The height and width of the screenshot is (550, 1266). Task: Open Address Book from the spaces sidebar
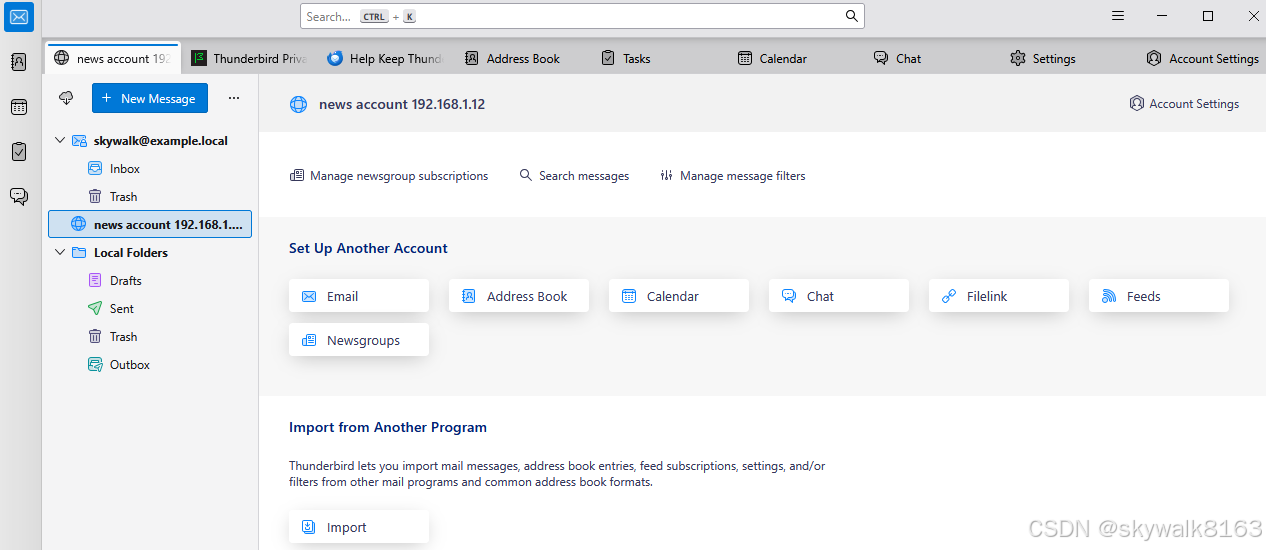tap(19, 62)
